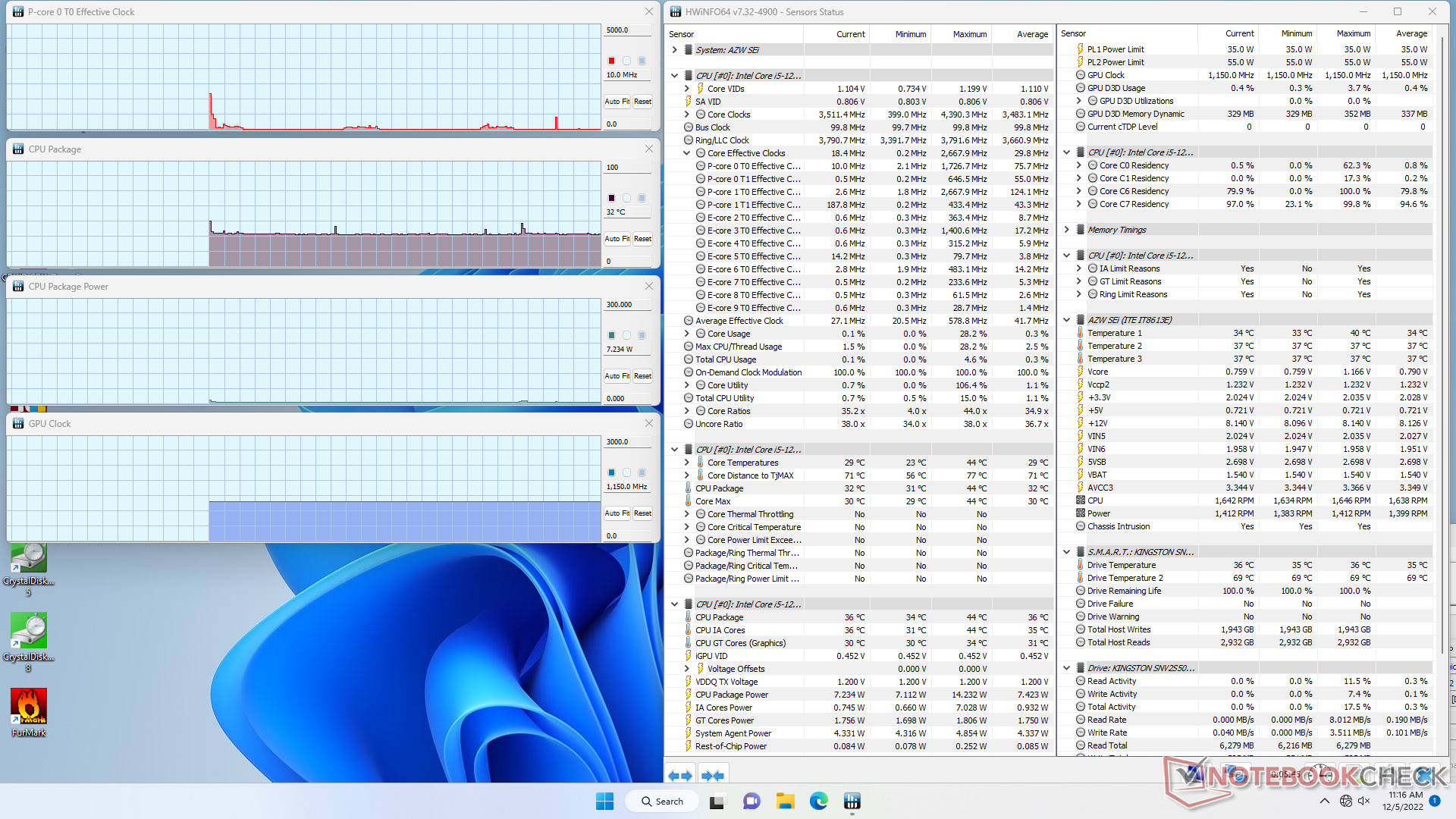Click the Maximum column header in left sensor panel

(x=961, y=34)
